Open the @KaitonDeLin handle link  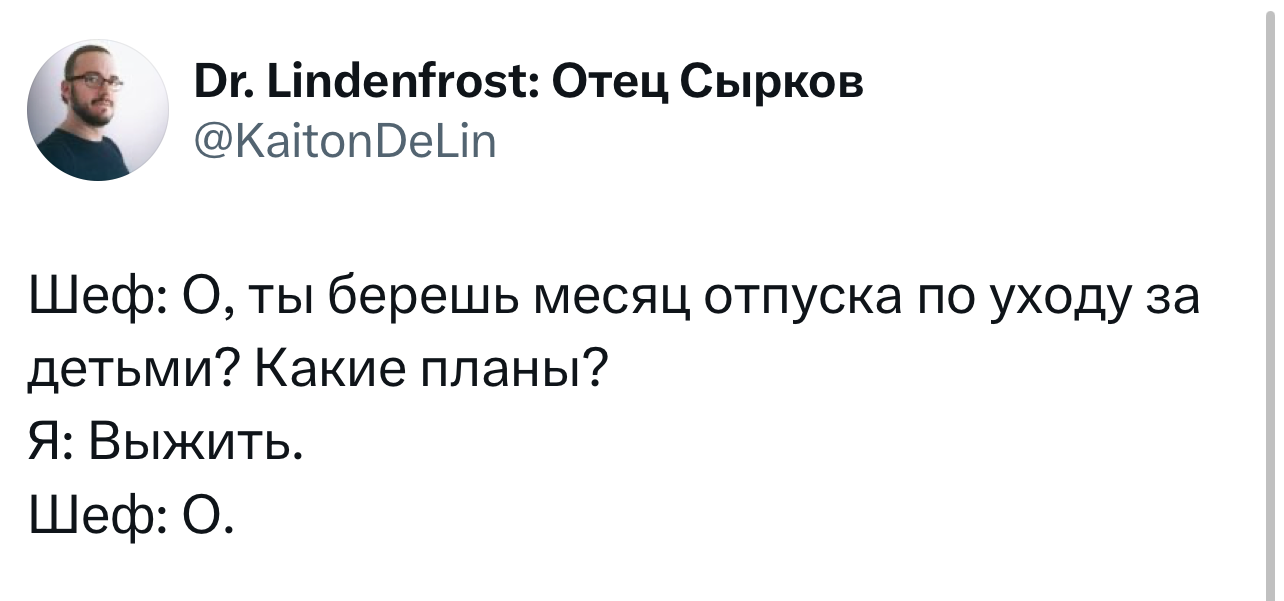point(340,141)
